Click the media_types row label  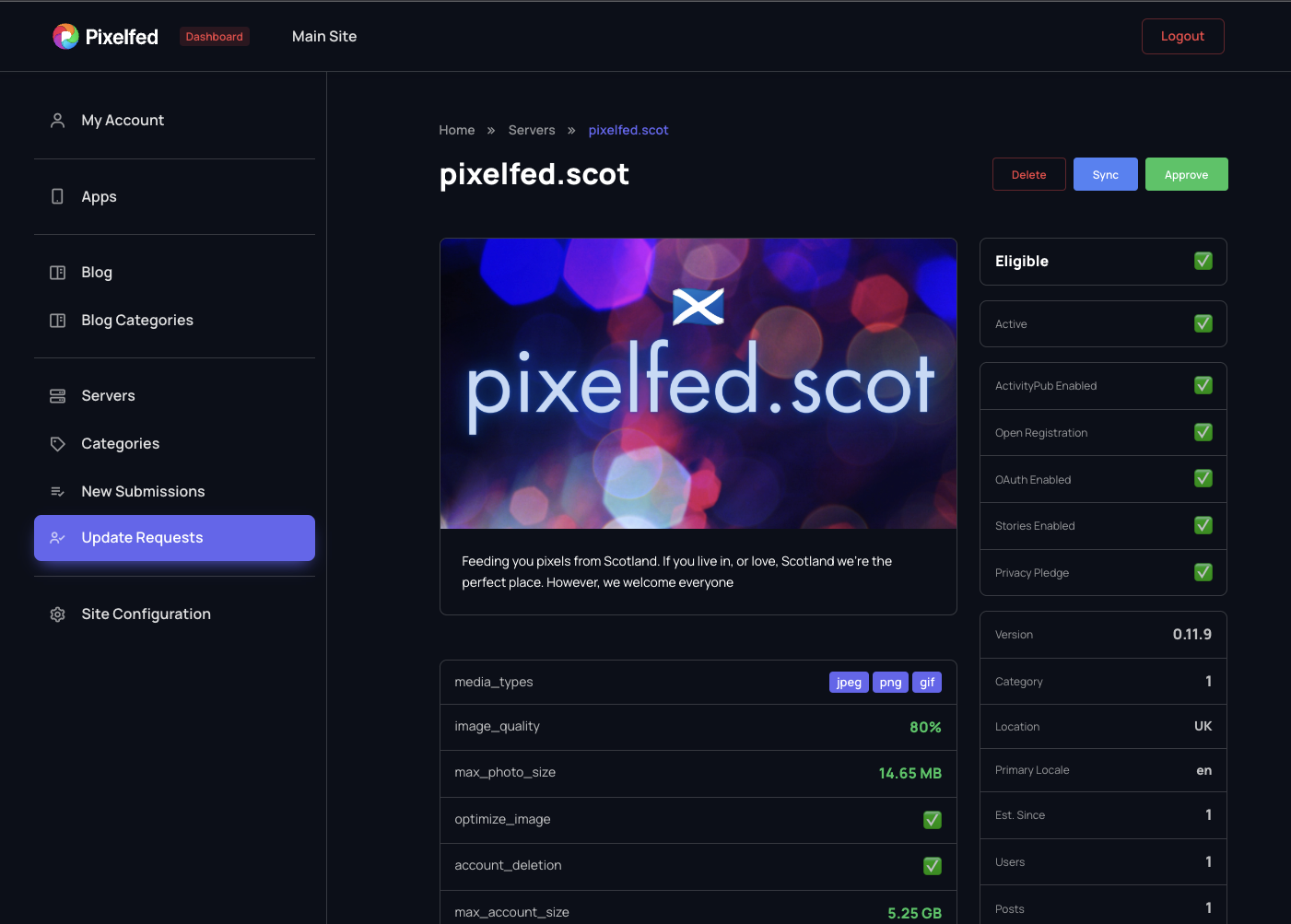(494, 682)
